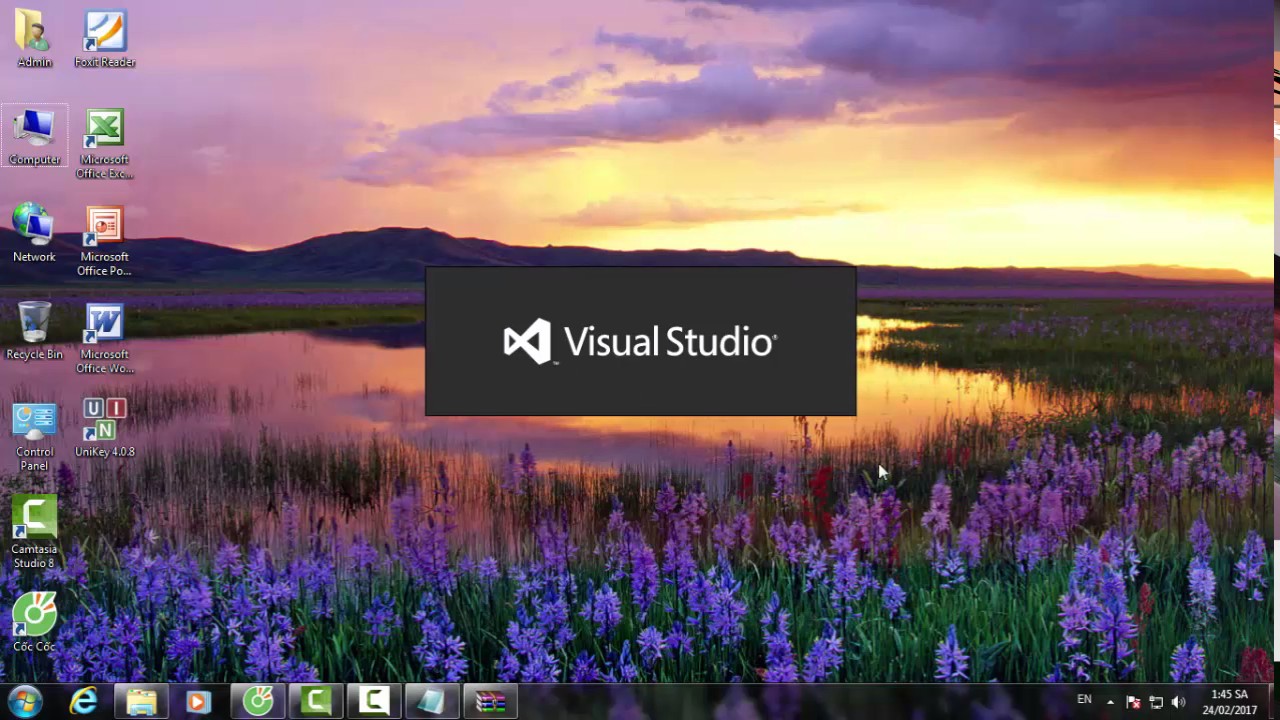
Task: Select the Computer desktop icon
Action: 34,136
